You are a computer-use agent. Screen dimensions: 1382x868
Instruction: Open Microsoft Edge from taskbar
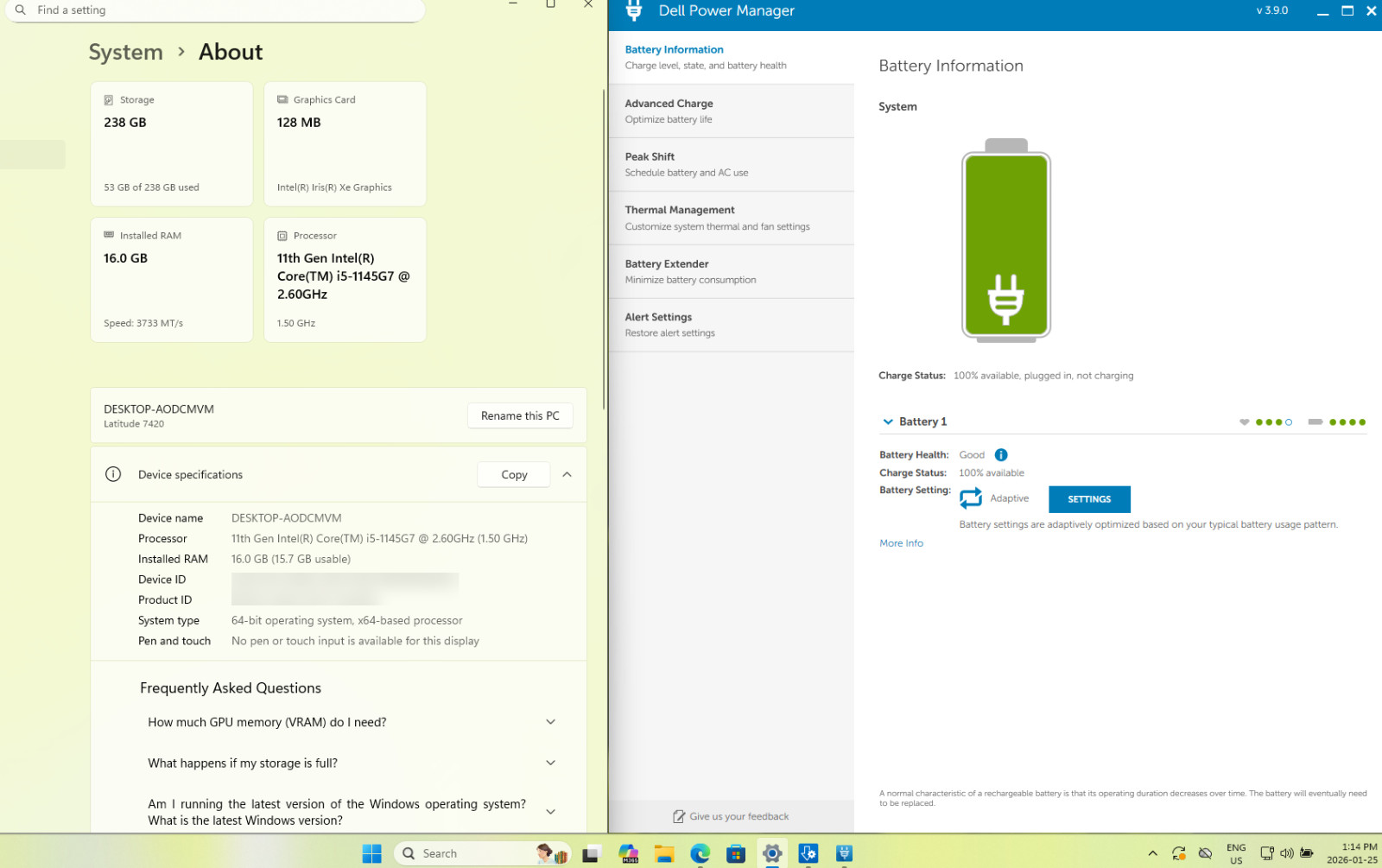pos(700,853)
